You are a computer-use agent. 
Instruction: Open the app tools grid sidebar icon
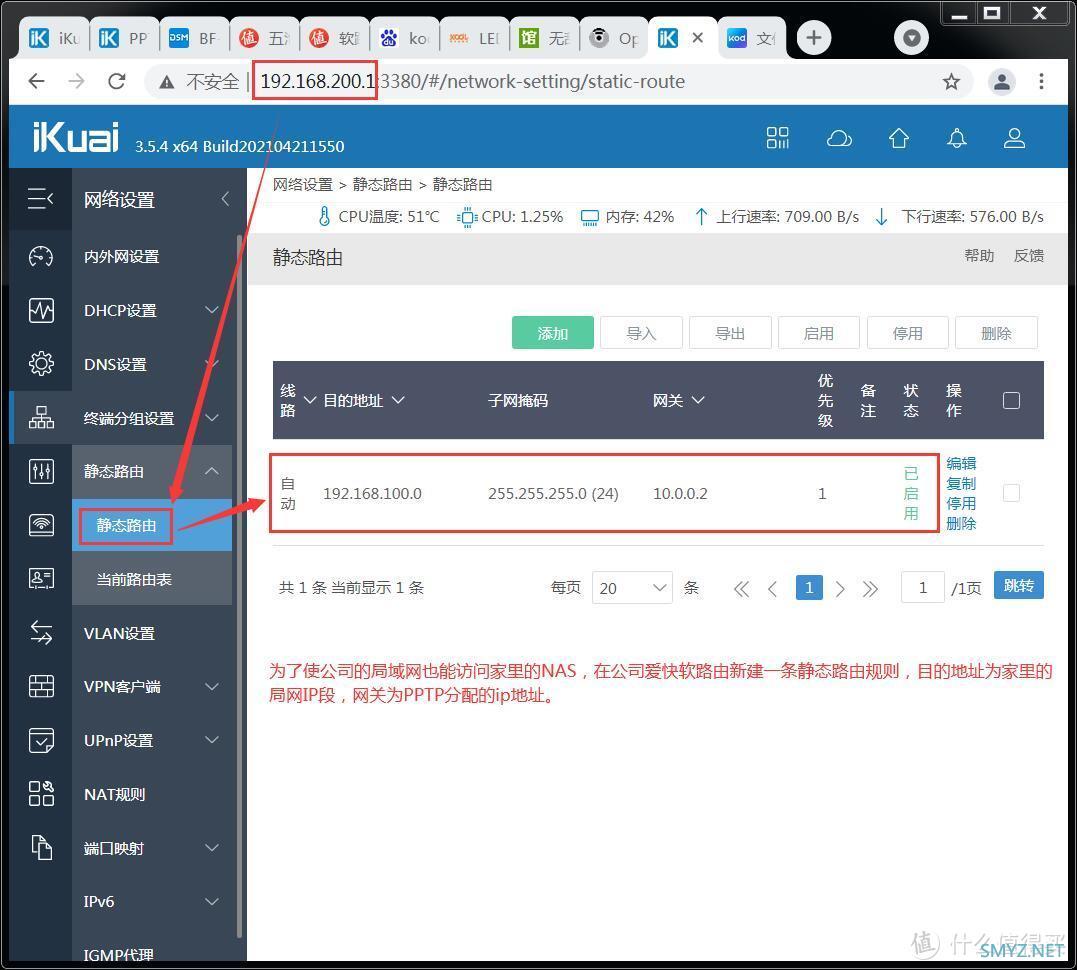41,793
